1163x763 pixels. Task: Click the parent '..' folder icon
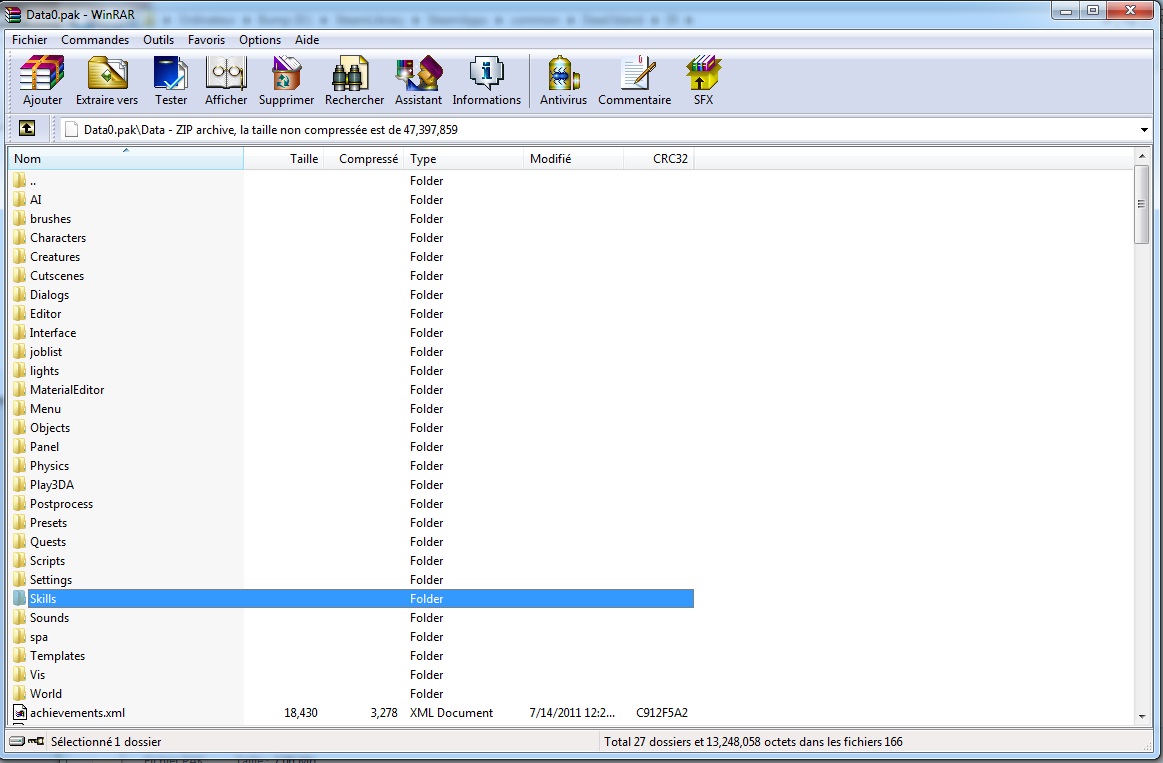pos(19,180)
